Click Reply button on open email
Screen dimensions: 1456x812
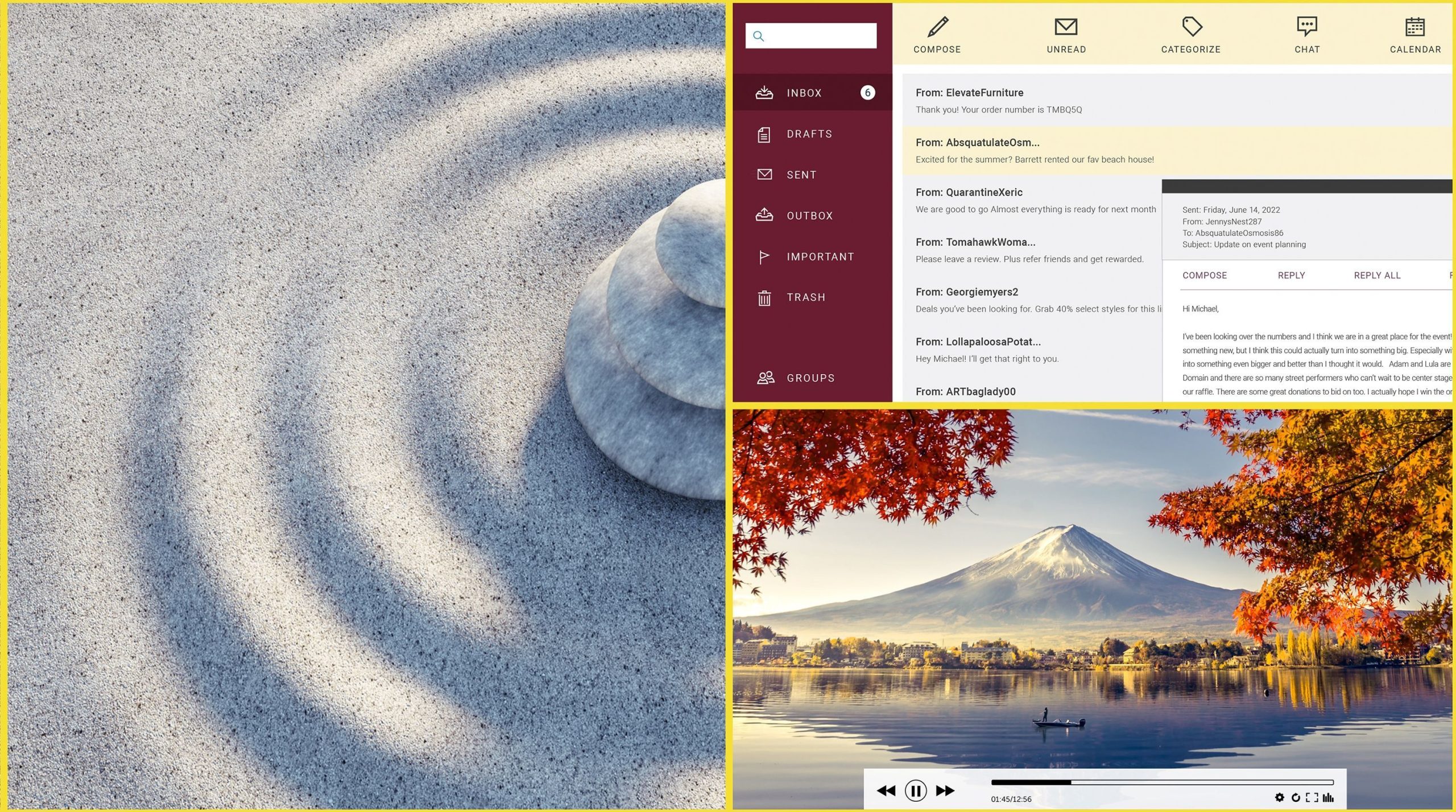(x=1290, y=275)
